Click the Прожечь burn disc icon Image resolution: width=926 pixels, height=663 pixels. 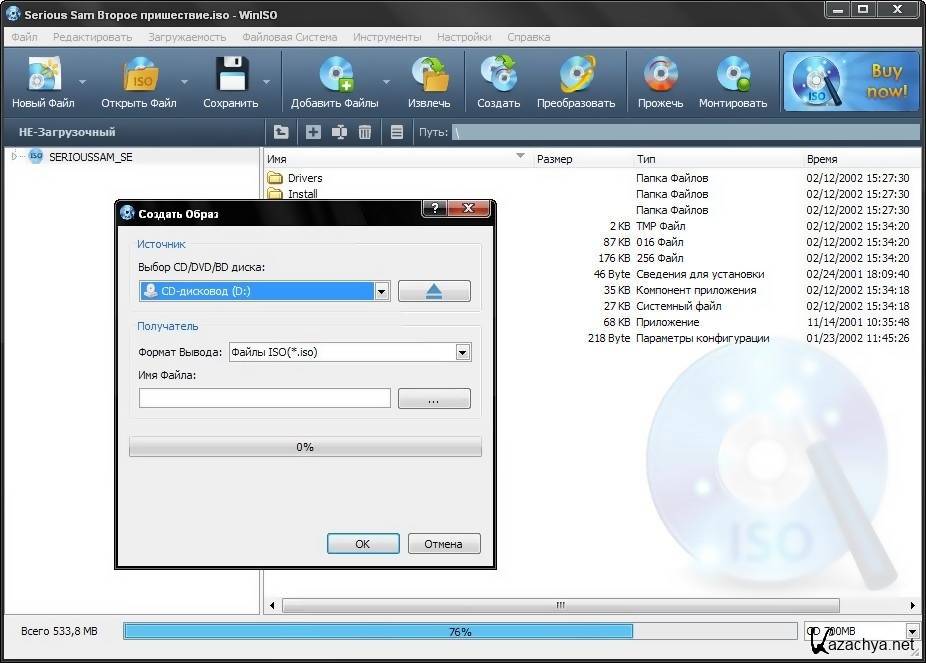click(x=660, y=78)
